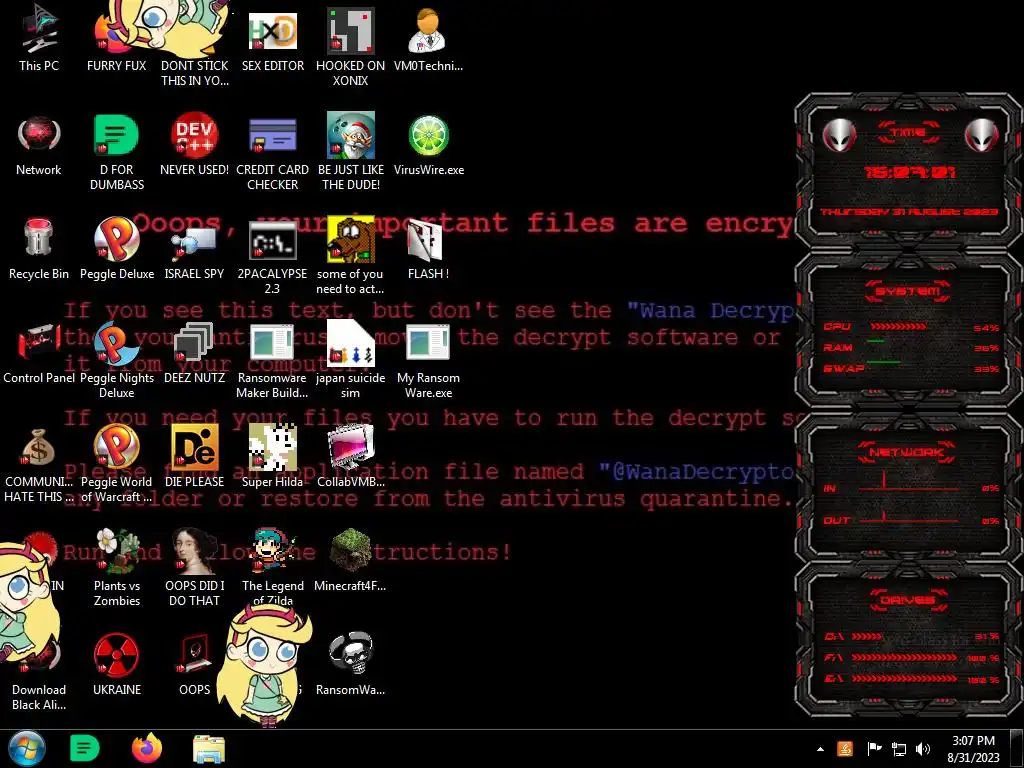Select the 'some of you need to act...' icon
The width and height of the screenshot is (1024, 768).
pyautogui.click(x=351, y=255)
